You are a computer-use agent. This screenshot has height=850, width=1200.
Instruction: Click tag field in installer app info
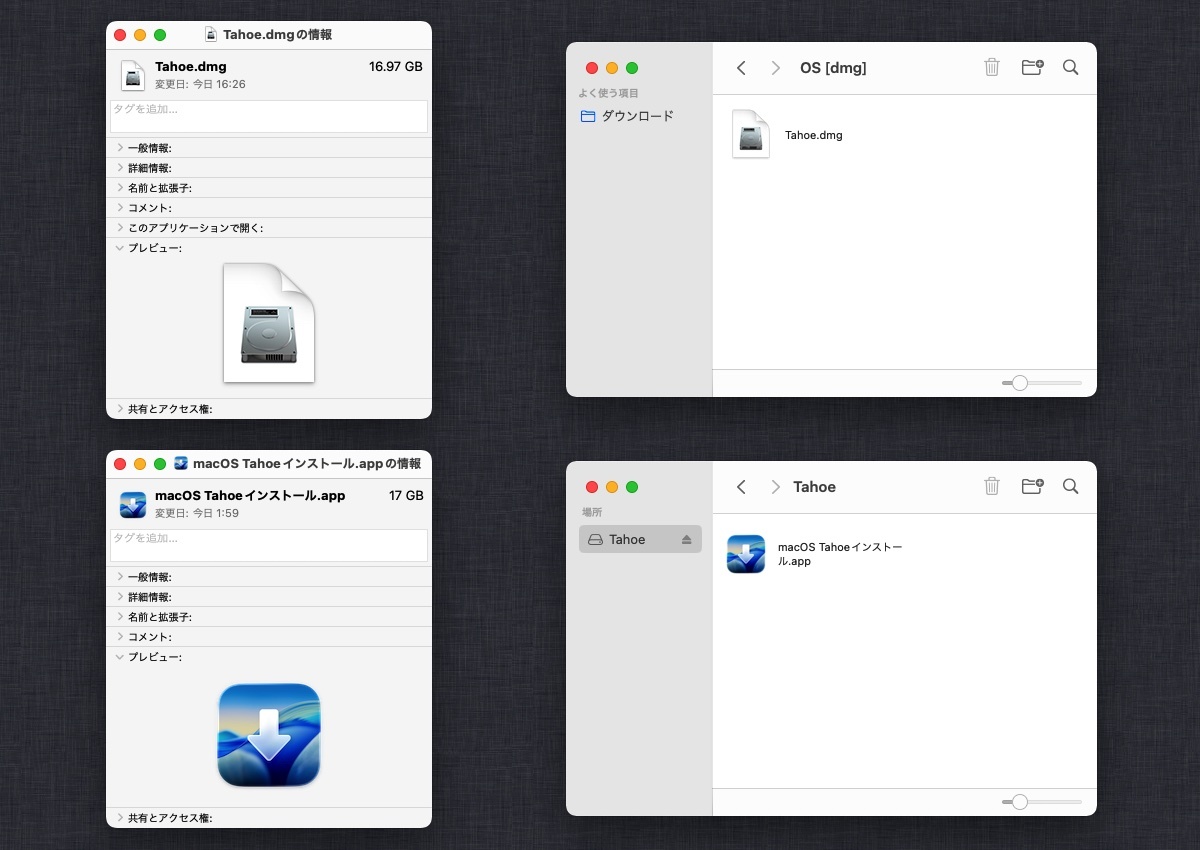[268, 545]
